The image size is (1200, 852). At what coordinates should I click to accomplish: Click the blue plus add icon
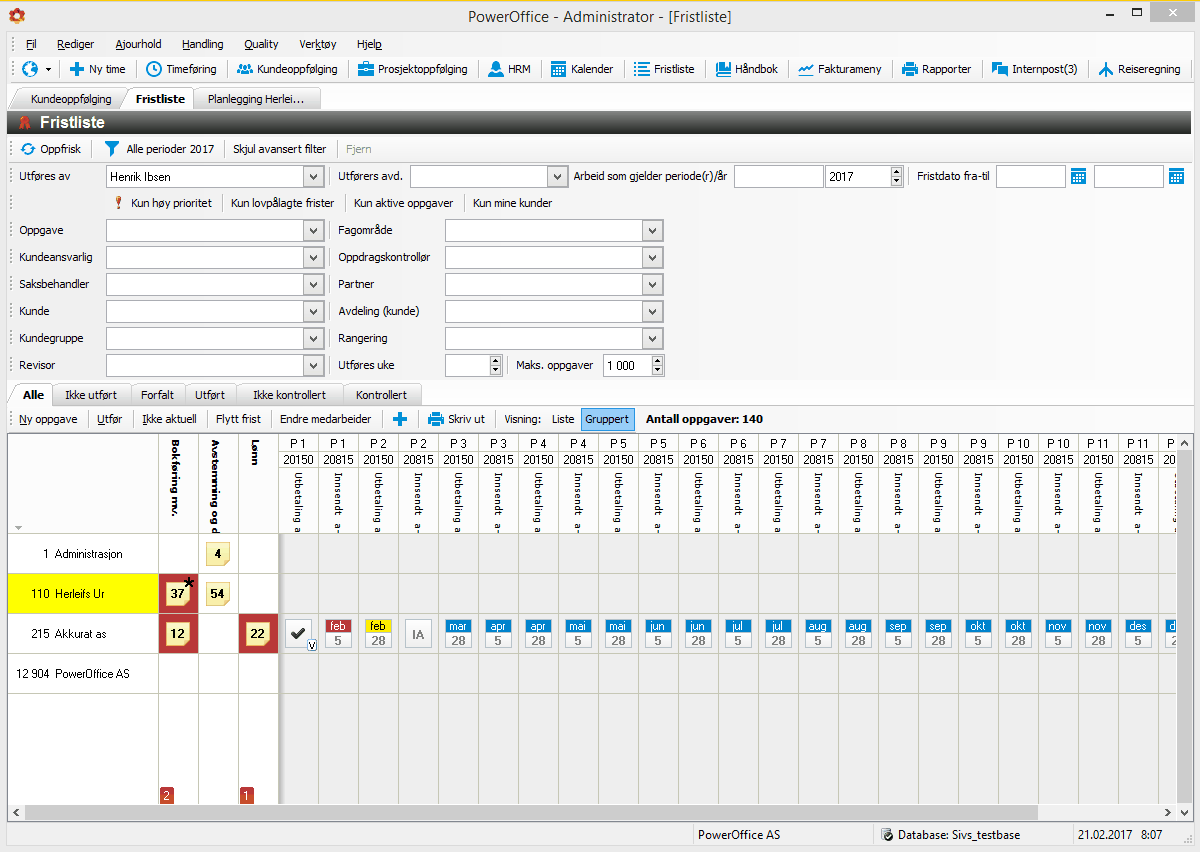tap(399, 419)
